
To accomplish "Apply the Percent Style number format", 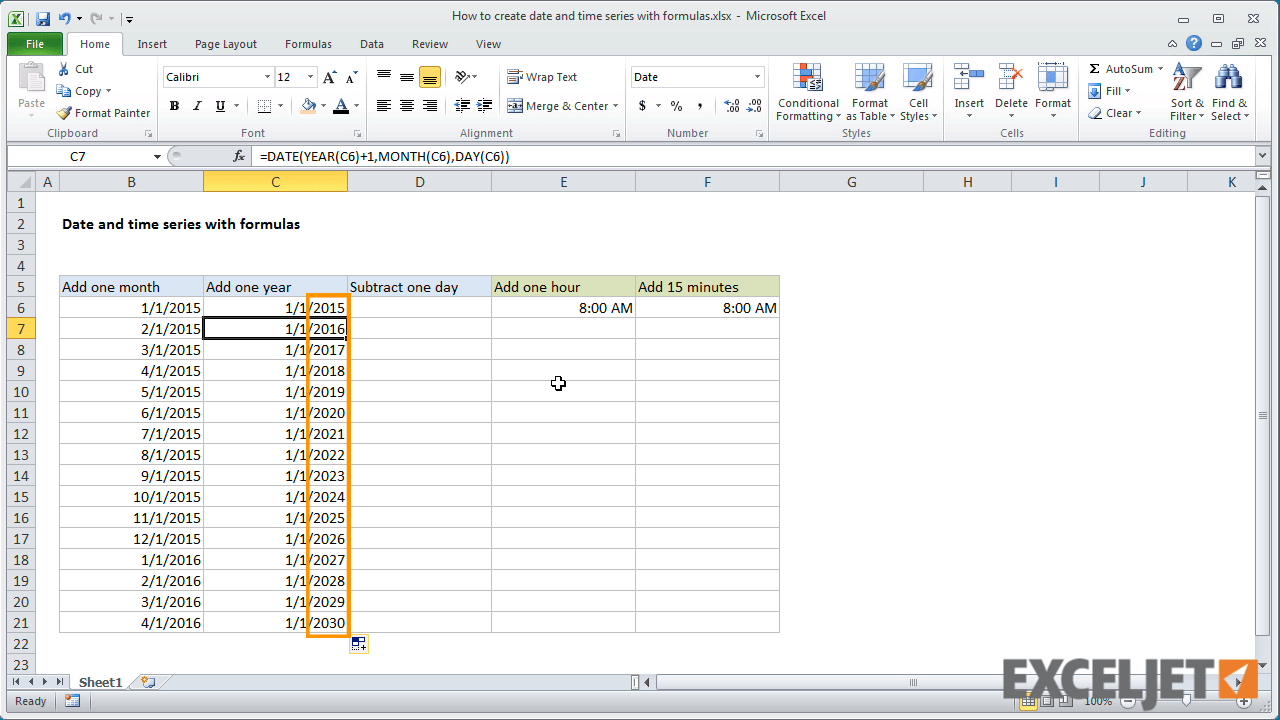I will click(676, 105).
